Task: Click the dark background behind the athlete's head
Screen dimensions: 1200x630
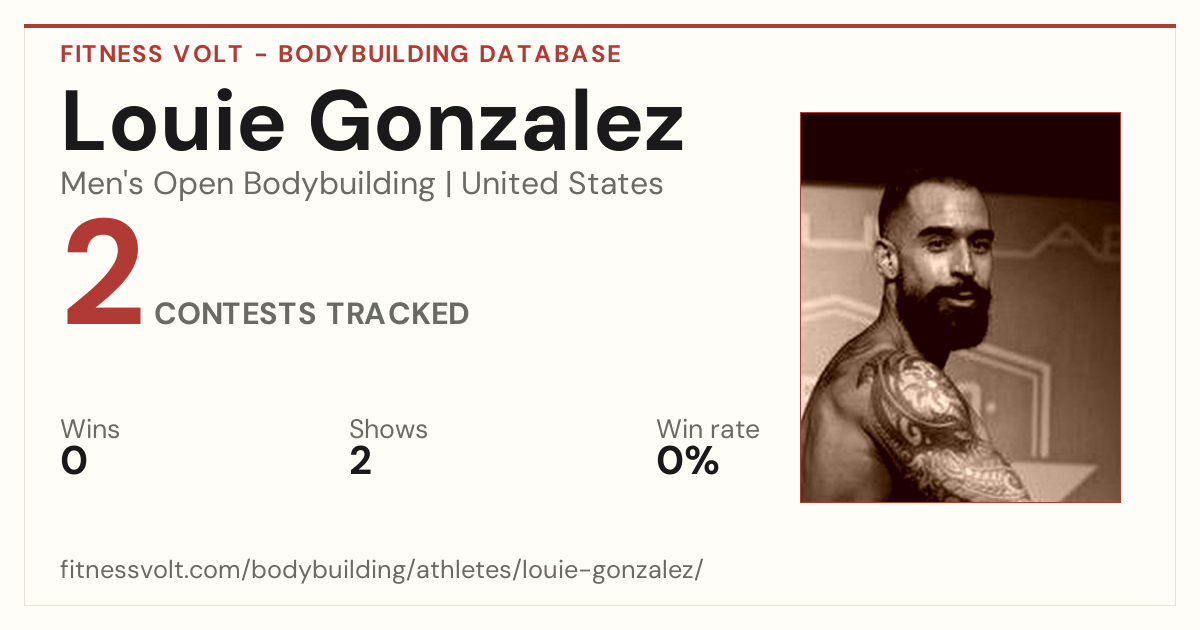Action: coord(960,145)
